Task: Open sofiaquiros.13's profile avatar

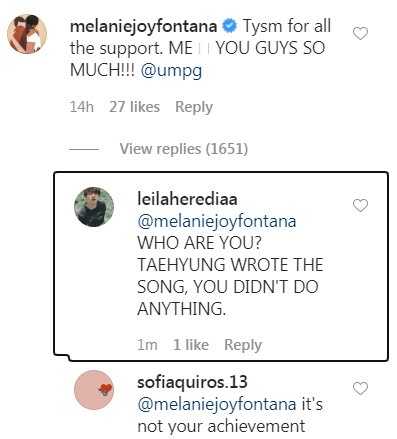Action: tap(94, 390)
